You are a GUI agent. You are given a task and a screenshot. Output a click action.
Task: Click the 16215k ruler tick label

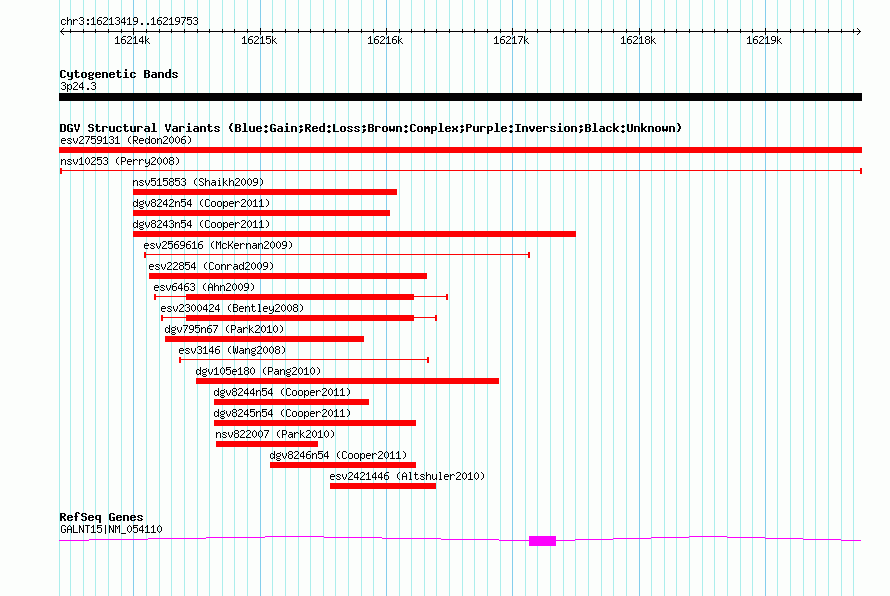[x=259, y=40]
